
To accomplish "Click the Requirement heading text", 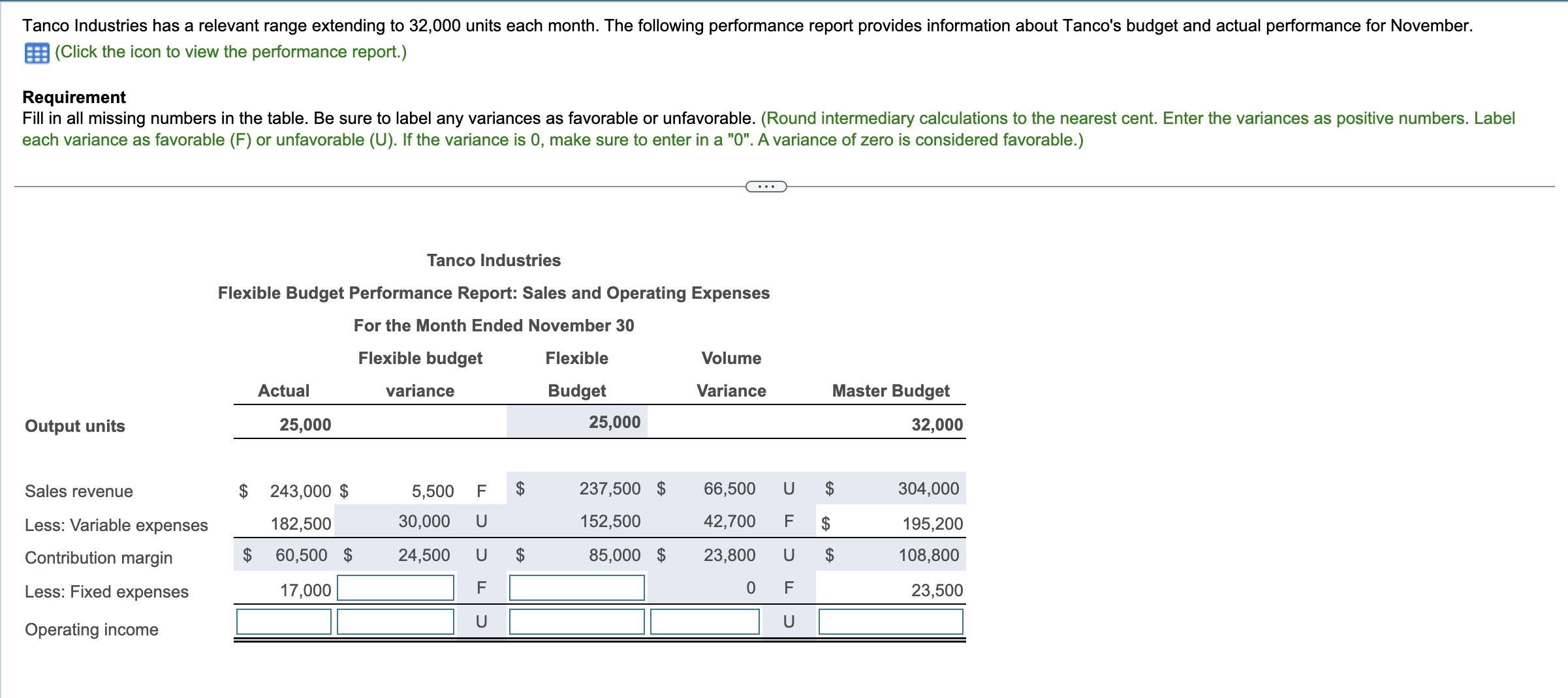I will (x=74, y=97).
